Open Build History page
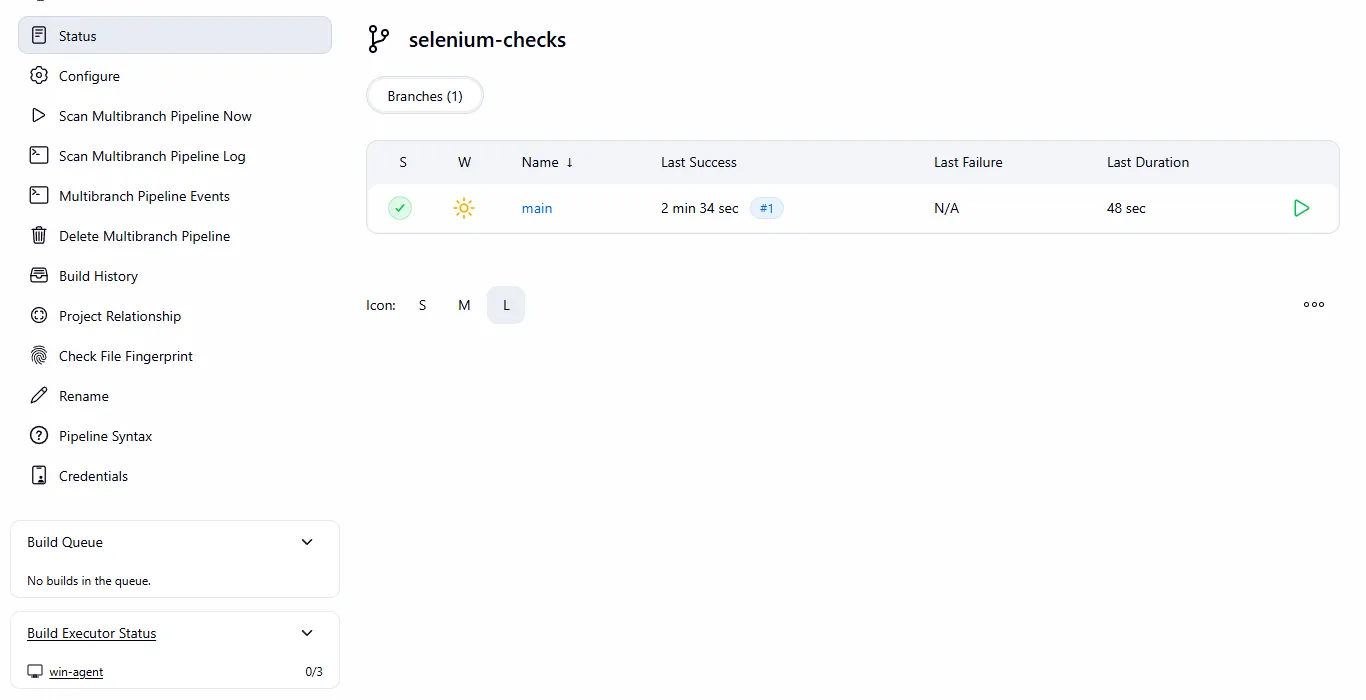This screenshot has width=1366, height=700. tap(175, 275)
